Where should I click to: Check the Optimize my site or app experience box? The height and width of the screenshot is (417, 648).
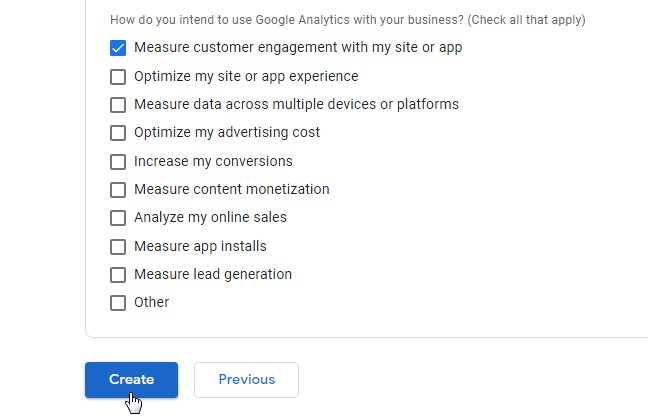point(118,76)
